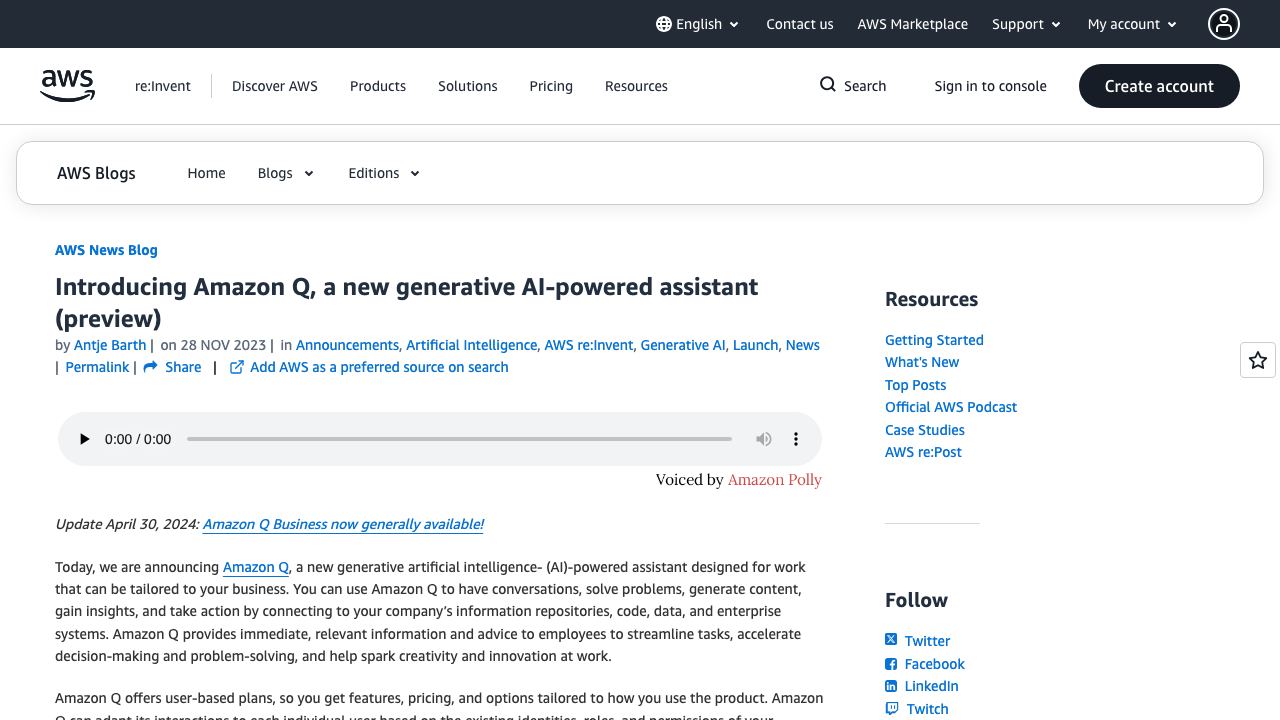Open Getting Started resource link
Screen dimensions: 1280x720
(x=934, y=340)
